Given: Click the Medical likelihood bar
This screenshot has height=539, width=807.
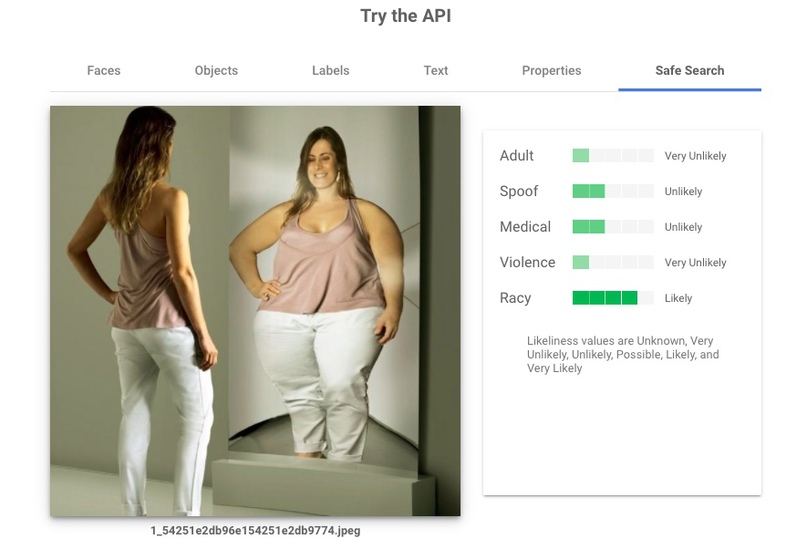Looking at the screenshot, I should [613, 227].
